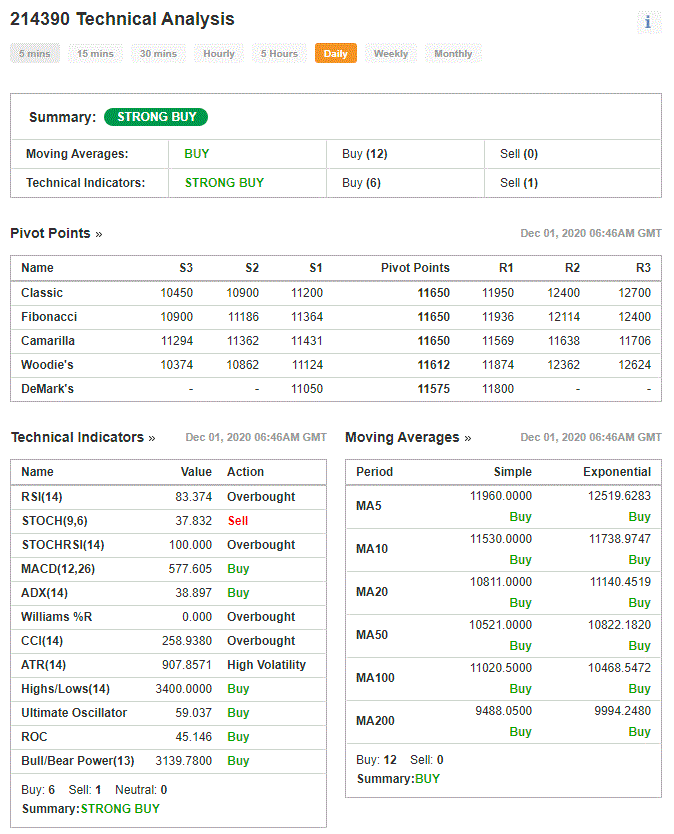674x834 pixels.
Task: Click MA10 simple value 11530.0000
Action: point(501,539)
